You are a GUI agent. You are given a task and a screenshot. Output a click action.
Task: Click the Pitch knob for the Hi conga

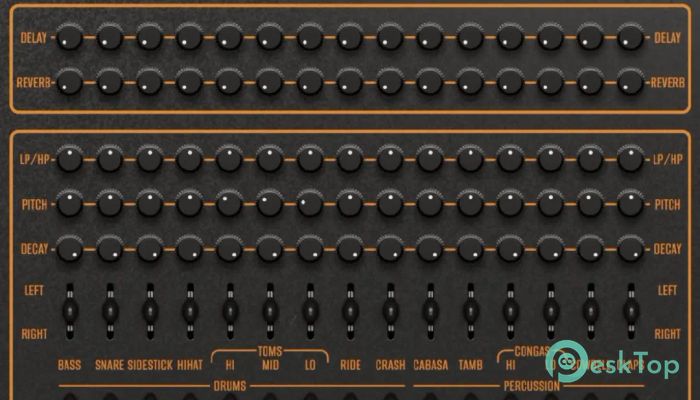[509, 203]
